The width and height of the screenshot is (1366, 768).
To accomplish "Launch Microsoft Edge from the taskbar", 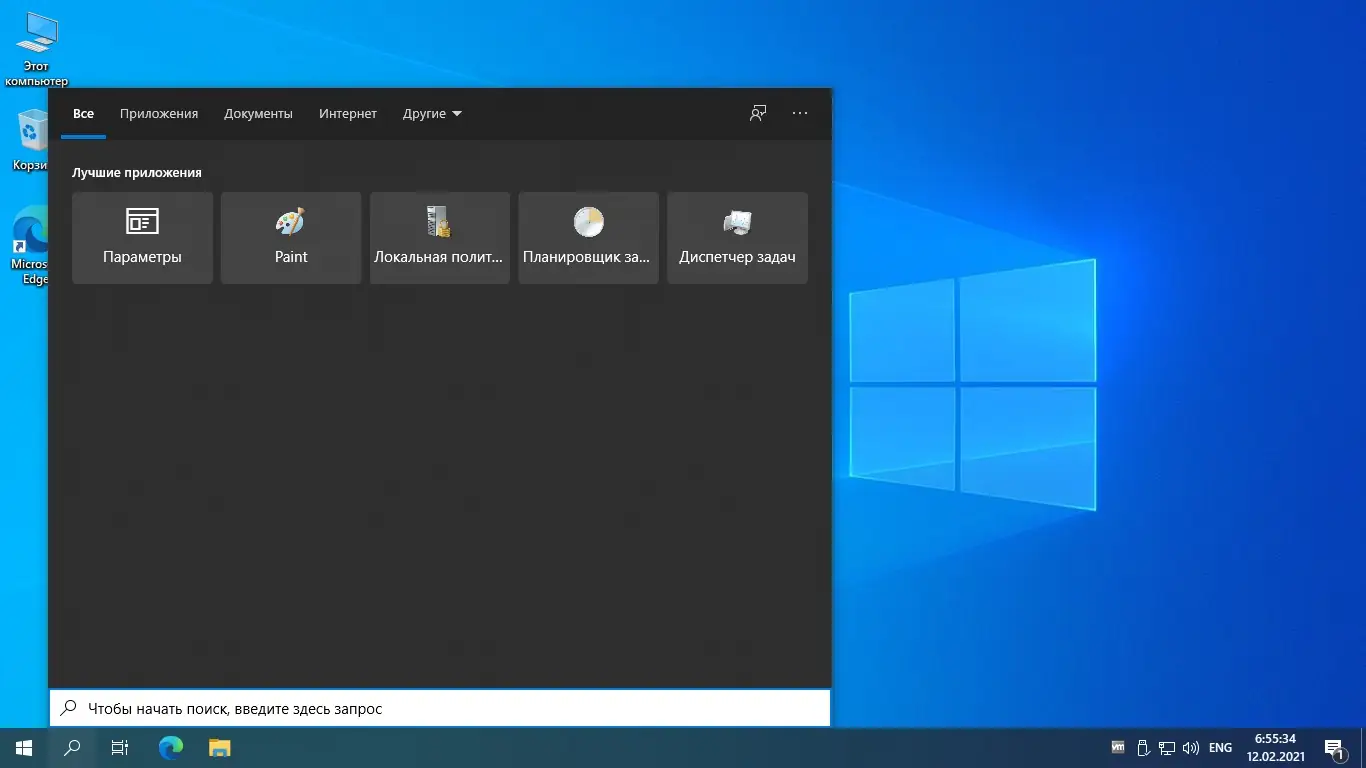I will (x=171, y=748).
